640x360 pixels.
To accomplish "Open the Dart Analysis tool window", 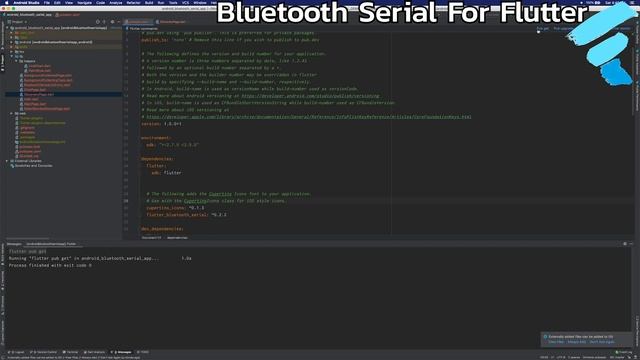I will [x=94, y=352].
